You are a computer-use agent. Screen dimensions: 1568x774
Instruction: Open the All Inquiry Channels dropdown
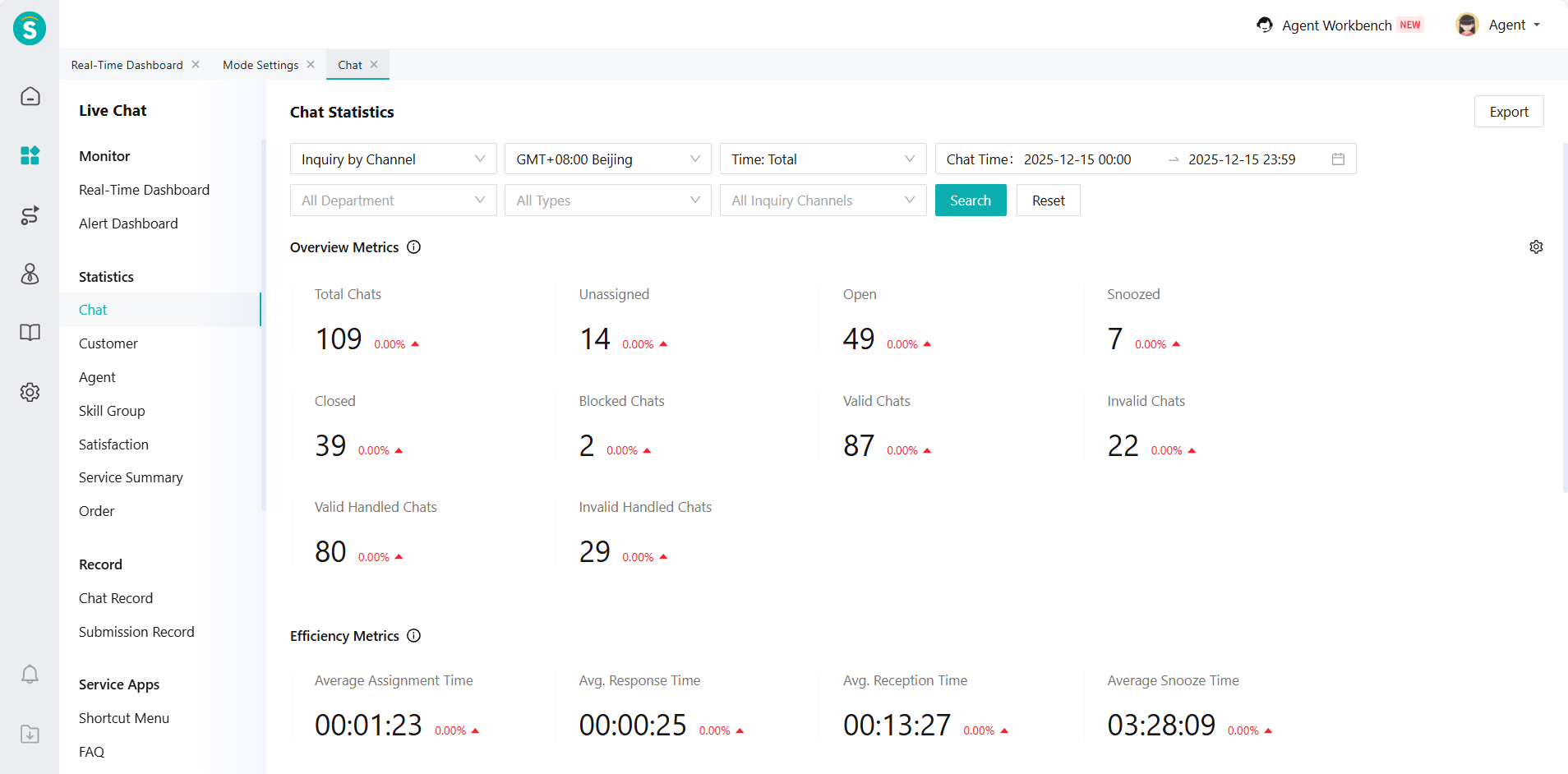point(823,200)
